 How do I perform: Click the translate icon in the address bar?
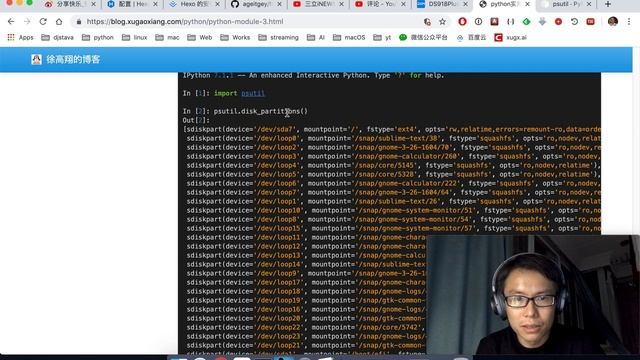point(427,22)
